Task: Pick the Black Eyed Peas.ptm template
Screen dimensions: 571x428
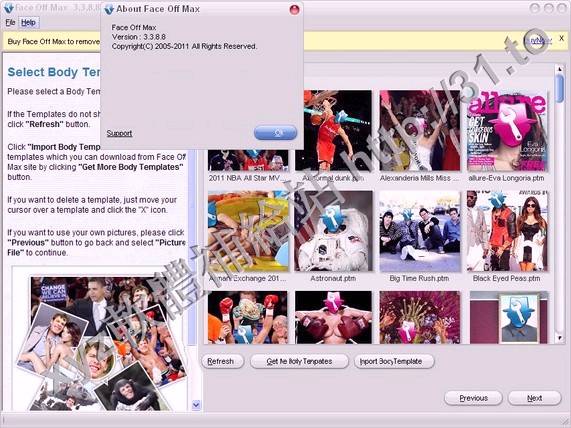Action: pos(507,231)
